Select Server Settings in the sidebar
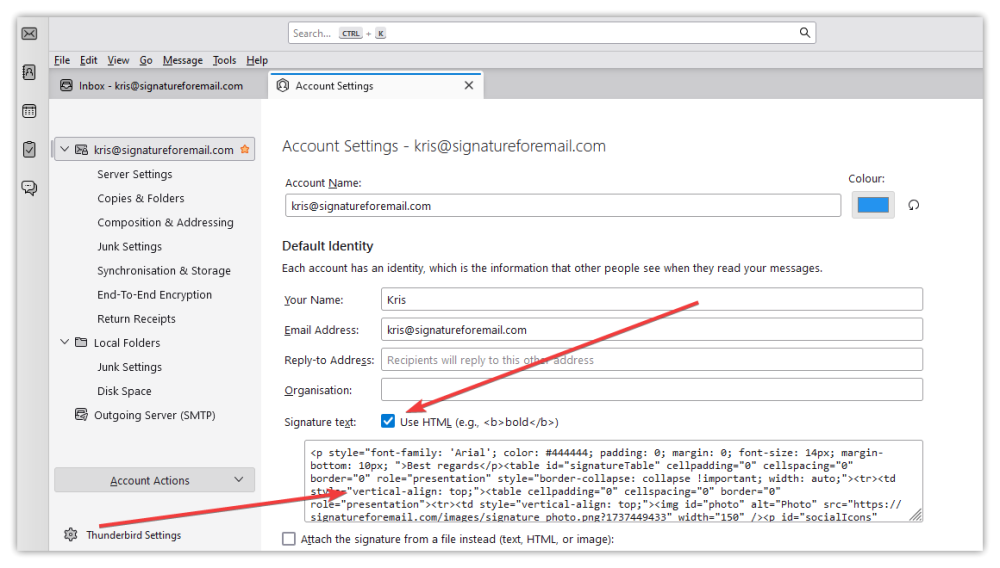This screenshot has width=1000, height=568. (x=135, y=174)
